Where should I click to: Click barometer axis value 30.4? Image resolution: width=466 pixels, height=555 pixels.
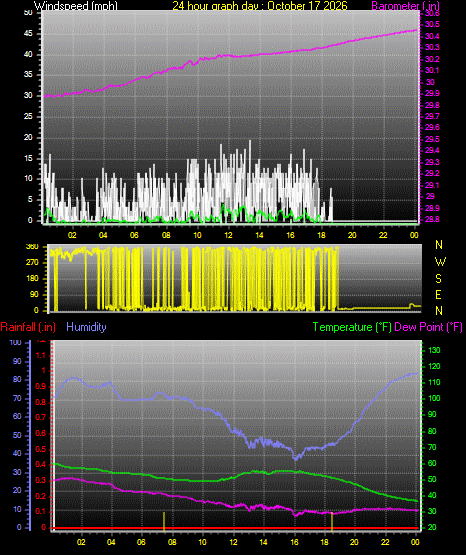[432, 36]
